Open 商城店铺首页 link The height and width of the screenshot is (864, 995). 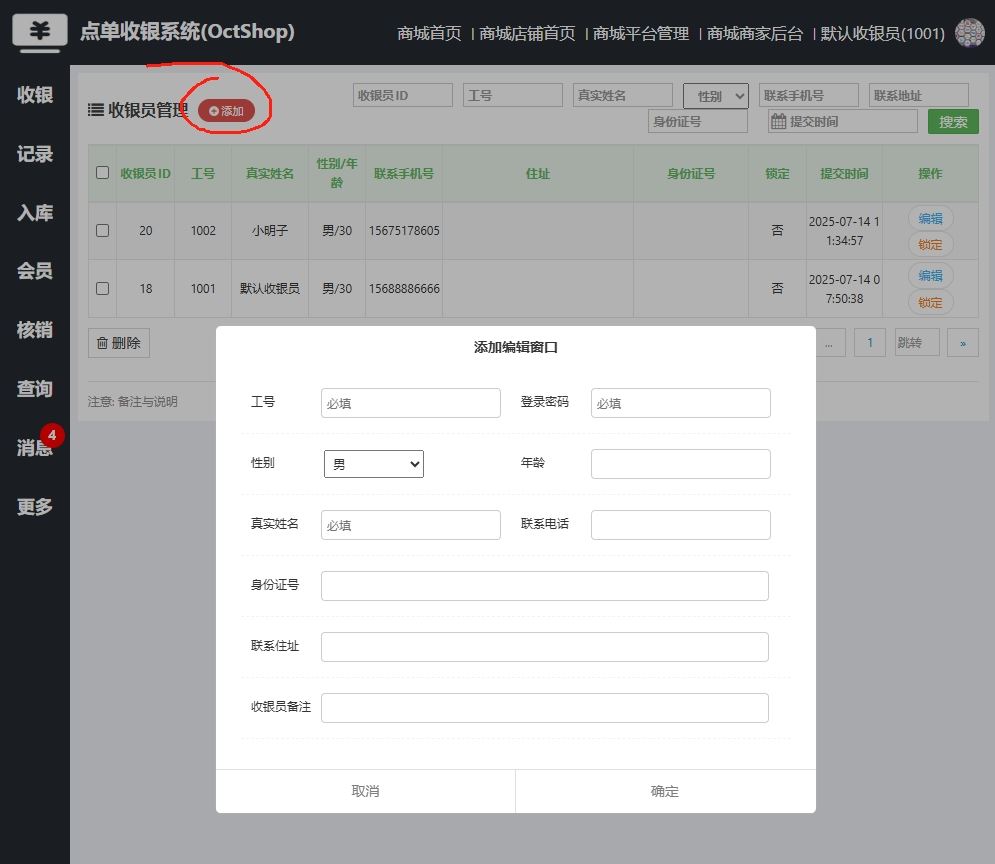pos(527,33)
